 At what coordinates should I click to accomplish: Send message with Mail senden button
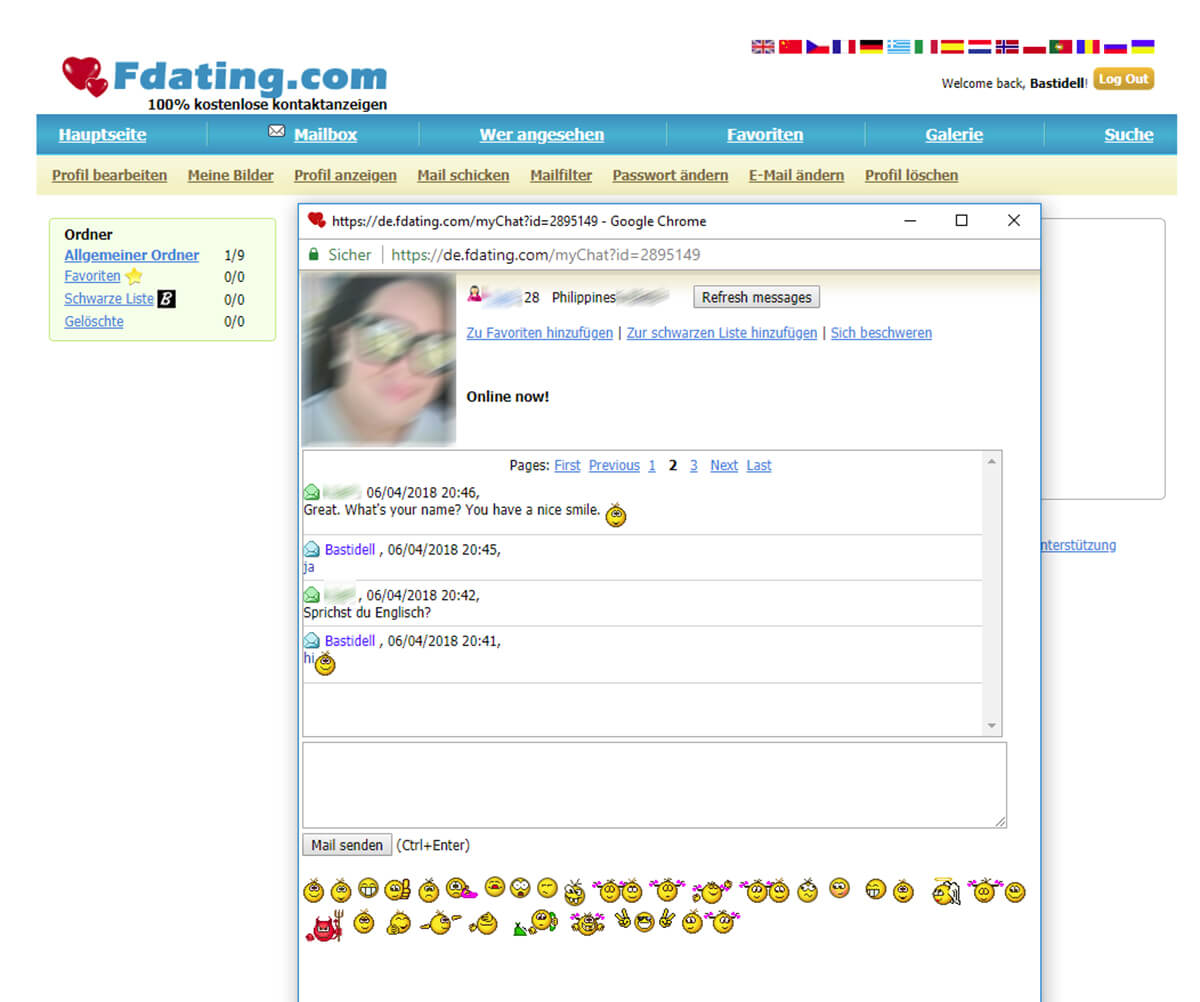(x=347, y=845)
